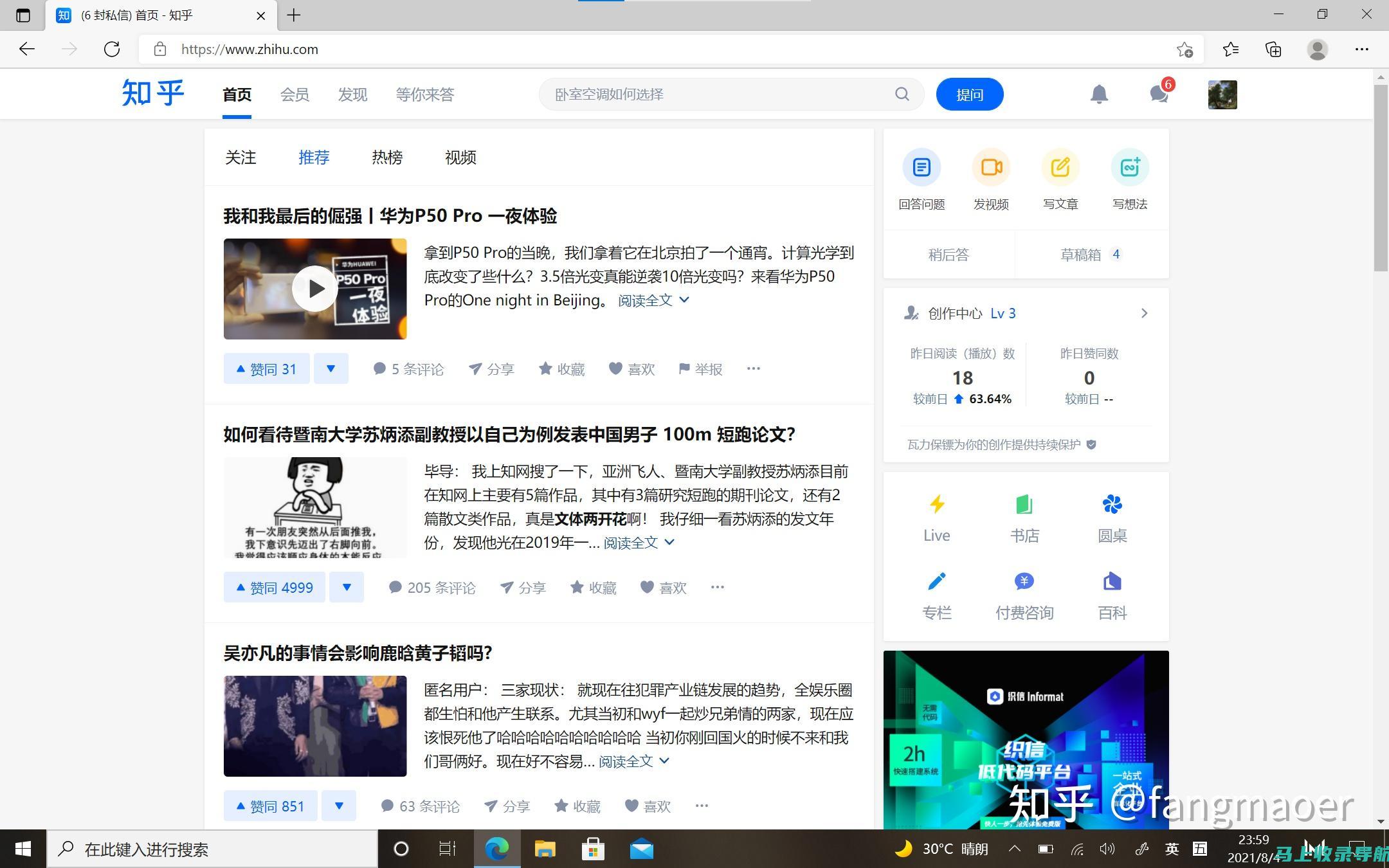Viewport: 1389px width, 868px height.
Task: Click the 提问 button
Action: (x=970, y=95)
